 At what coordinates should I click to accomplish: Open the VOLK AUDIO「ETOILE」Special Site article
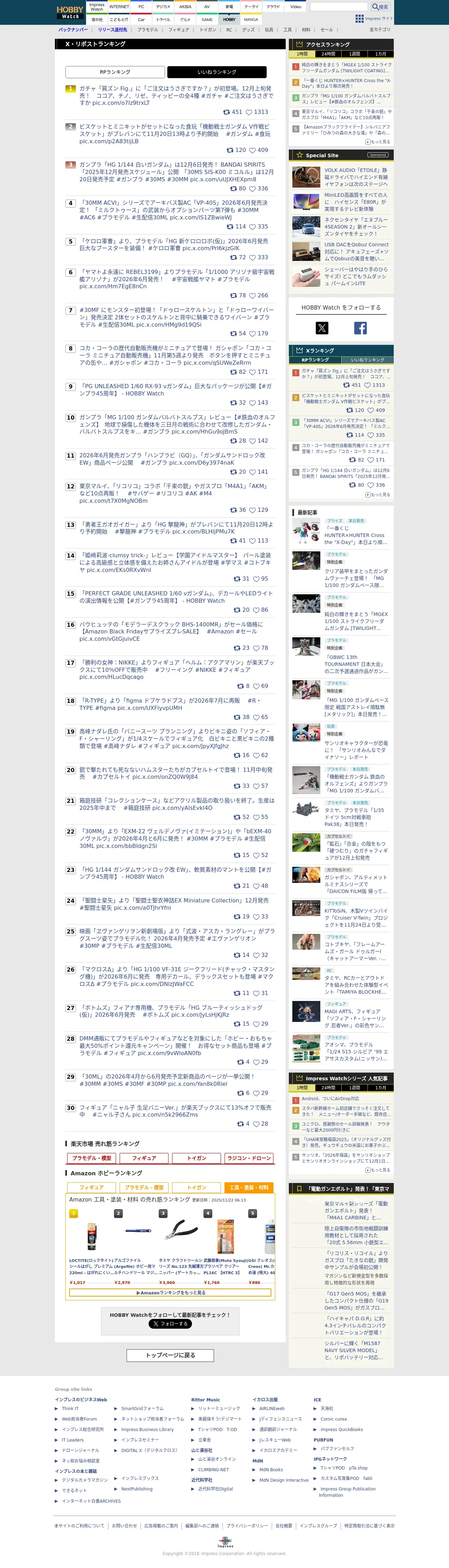tap(356, 177)
